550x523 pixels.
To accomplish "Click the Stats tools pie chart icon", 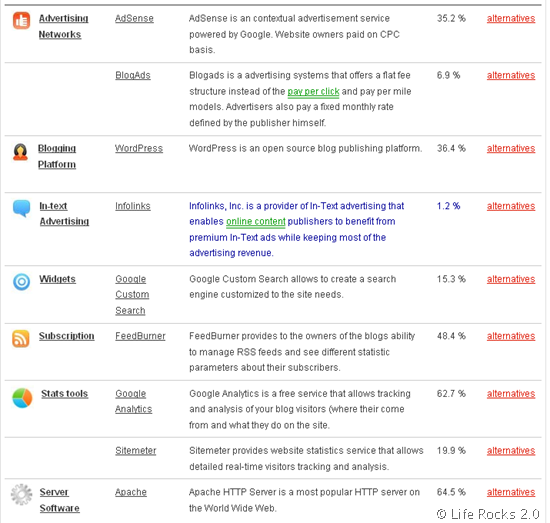I will tap(22, 398).
